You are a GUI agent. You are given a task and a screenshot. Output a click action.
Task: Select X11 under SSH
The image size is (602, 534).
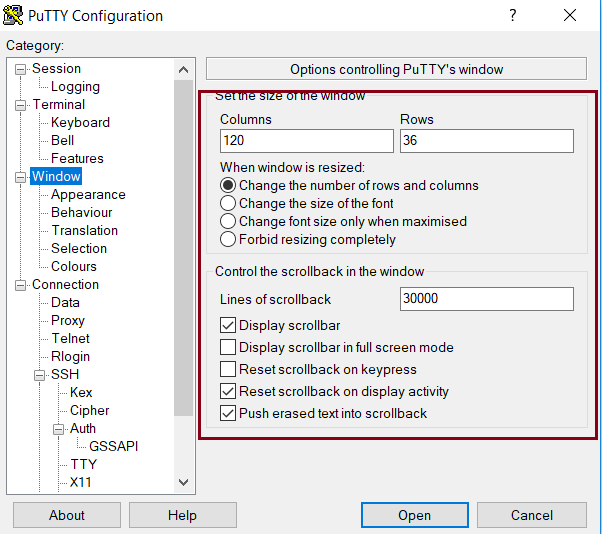(81, 482)
